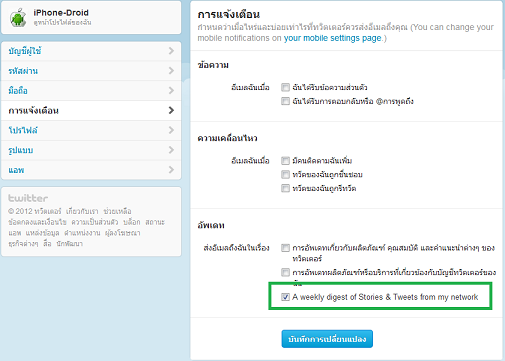This screenshot has height=361, width=505.
Task: Open นักพัฒนา footer link
Action: click(69, 244)
